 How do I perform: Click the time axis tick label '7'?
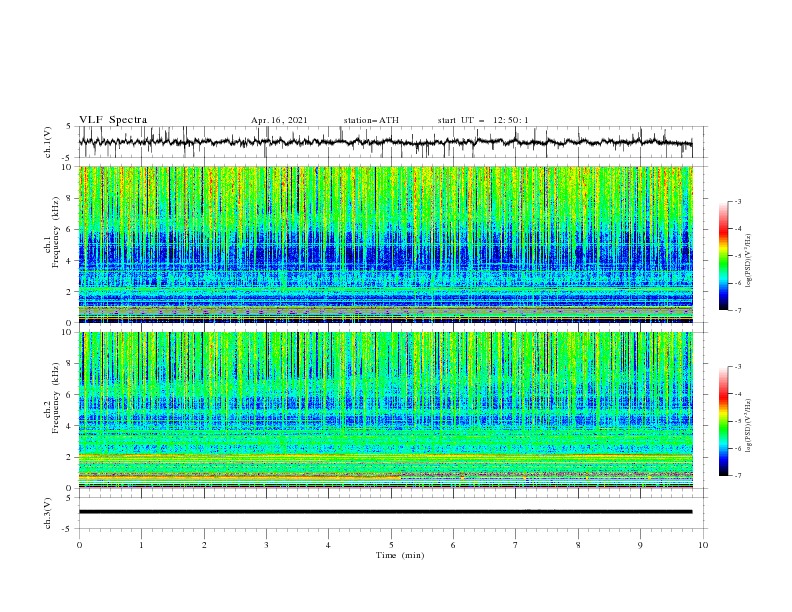tap(516, 545)
